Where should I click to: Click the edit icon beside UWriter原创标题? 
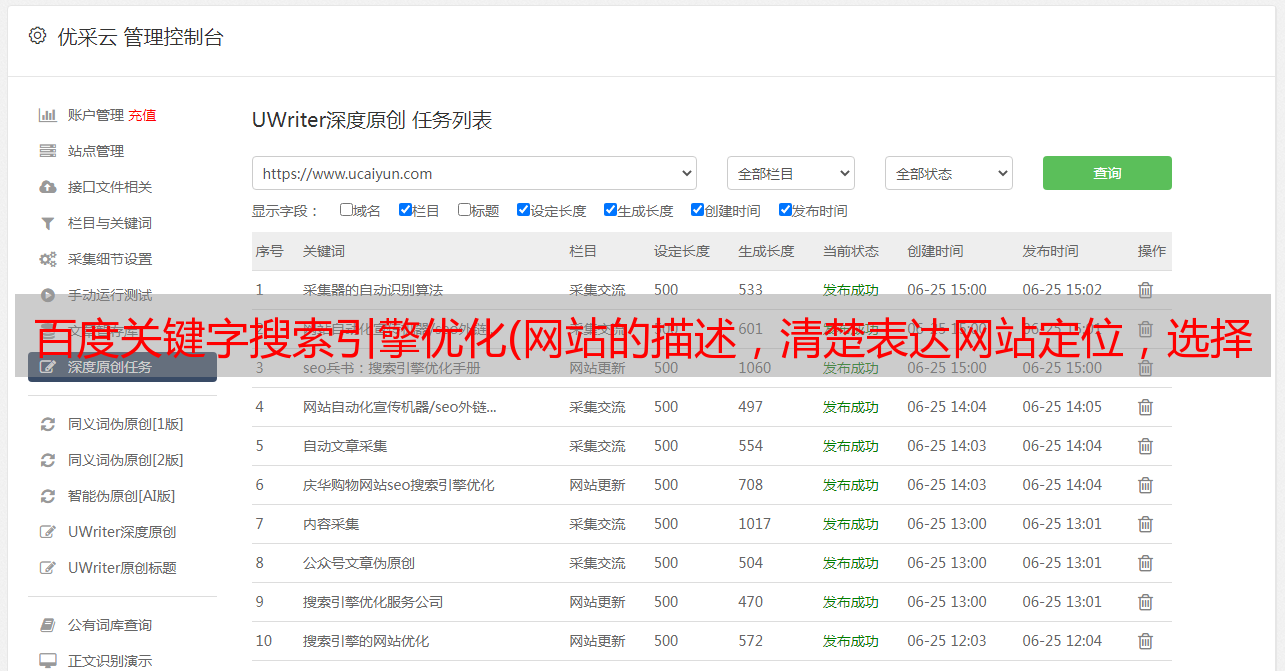pyautogui.click(x=47, y=568)
